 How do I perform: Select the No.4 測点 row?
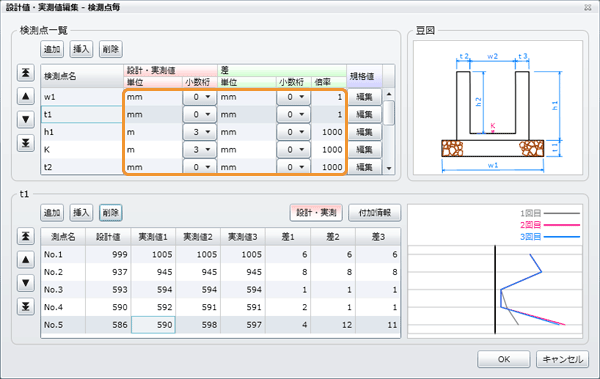click(220, 307)
